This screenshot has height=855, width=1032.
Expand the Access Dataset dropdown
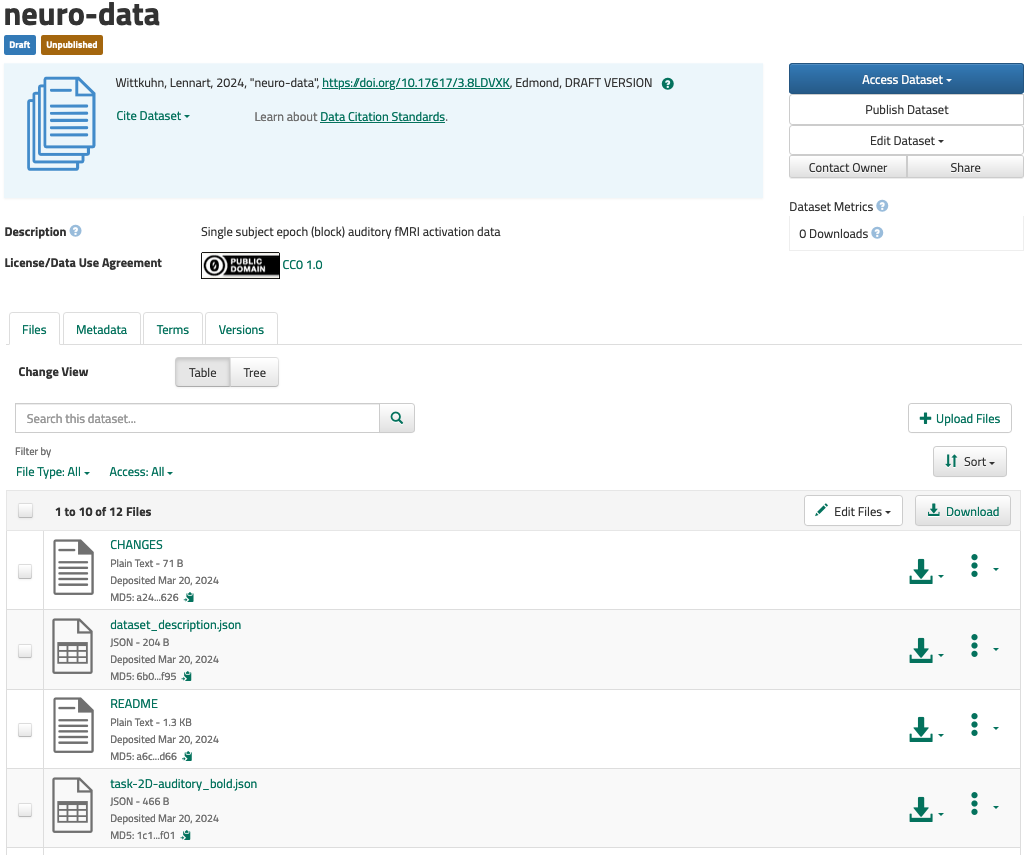click(x=906, y=80)
